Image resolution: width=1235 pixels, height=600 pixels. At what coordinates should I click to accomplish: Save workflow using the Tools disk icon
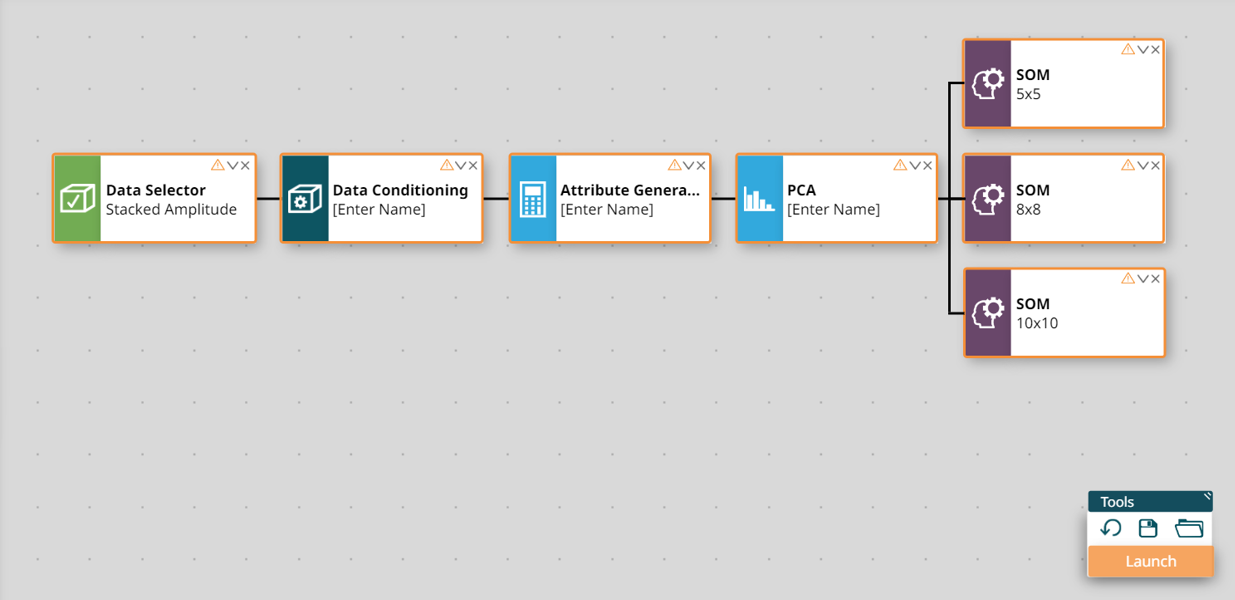coord(1148,528)
